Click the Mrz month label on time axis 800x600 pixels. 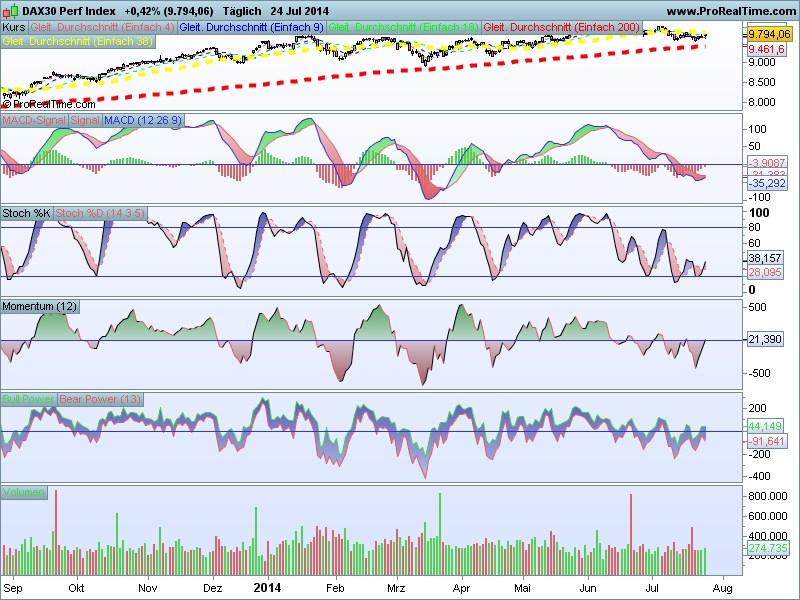point(396,588)
